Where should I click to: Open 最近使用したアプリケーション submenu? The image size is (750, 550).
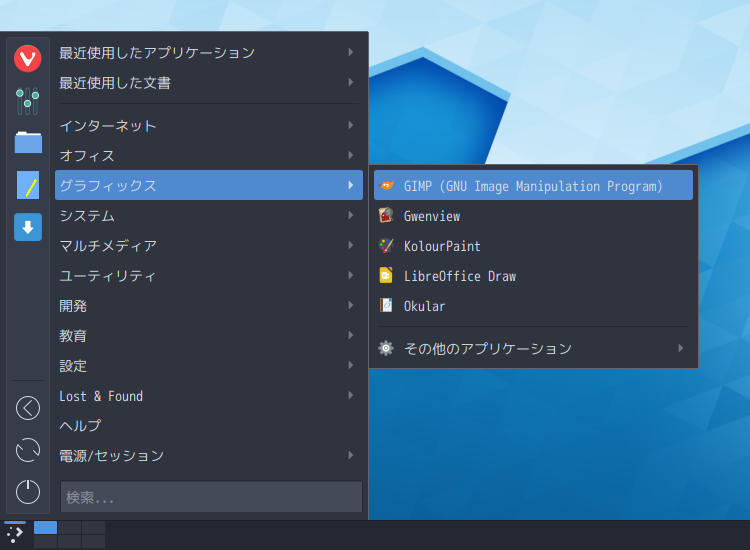(209, 52)
